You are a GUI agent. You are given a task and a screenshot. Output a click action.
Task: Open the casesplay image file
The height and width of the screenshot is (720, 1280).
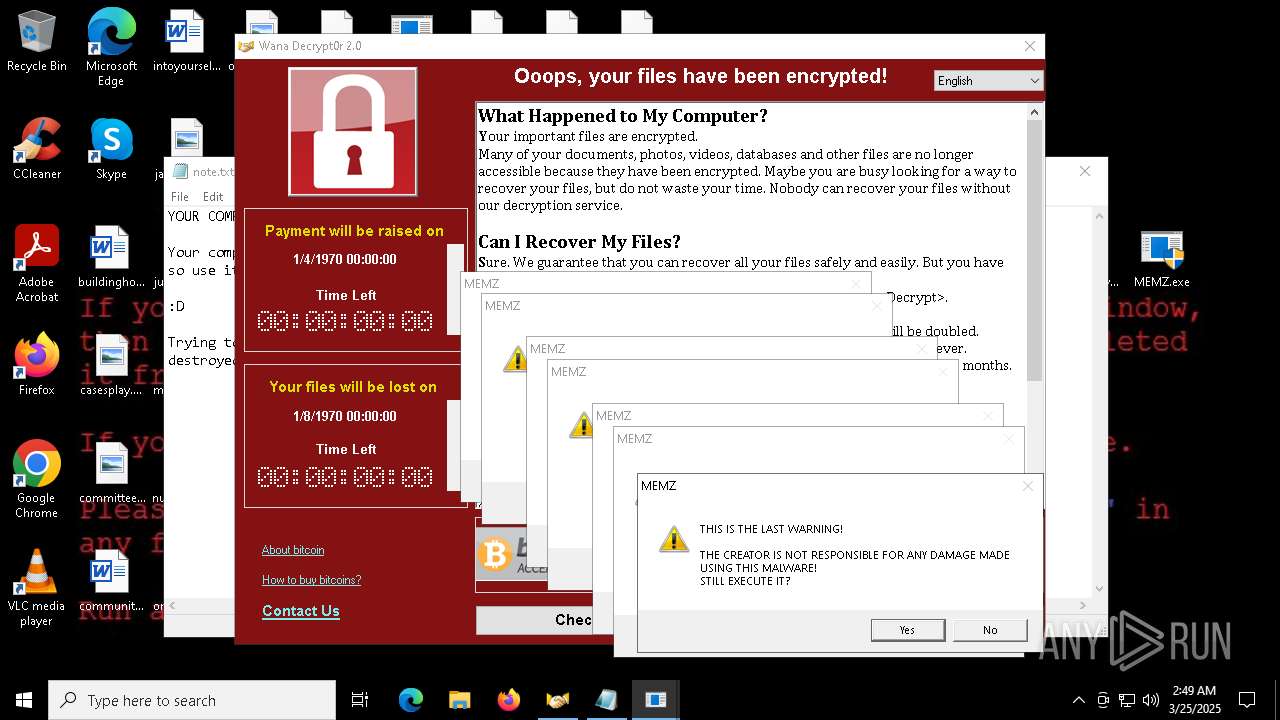111,365
